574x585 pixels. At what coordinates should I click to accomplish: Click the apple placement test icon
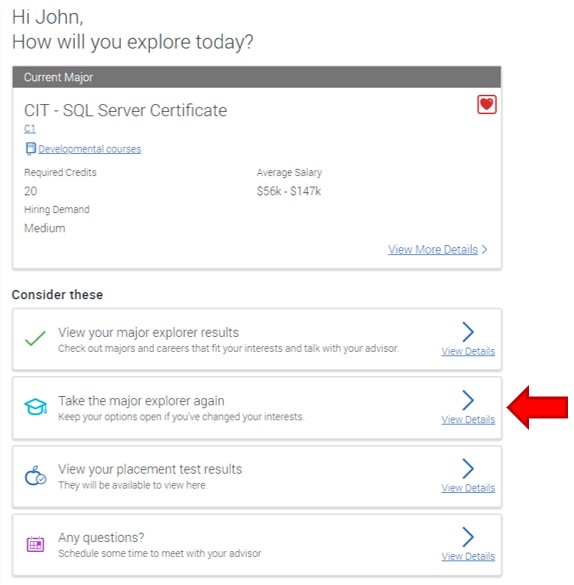(x=35, y=475)
